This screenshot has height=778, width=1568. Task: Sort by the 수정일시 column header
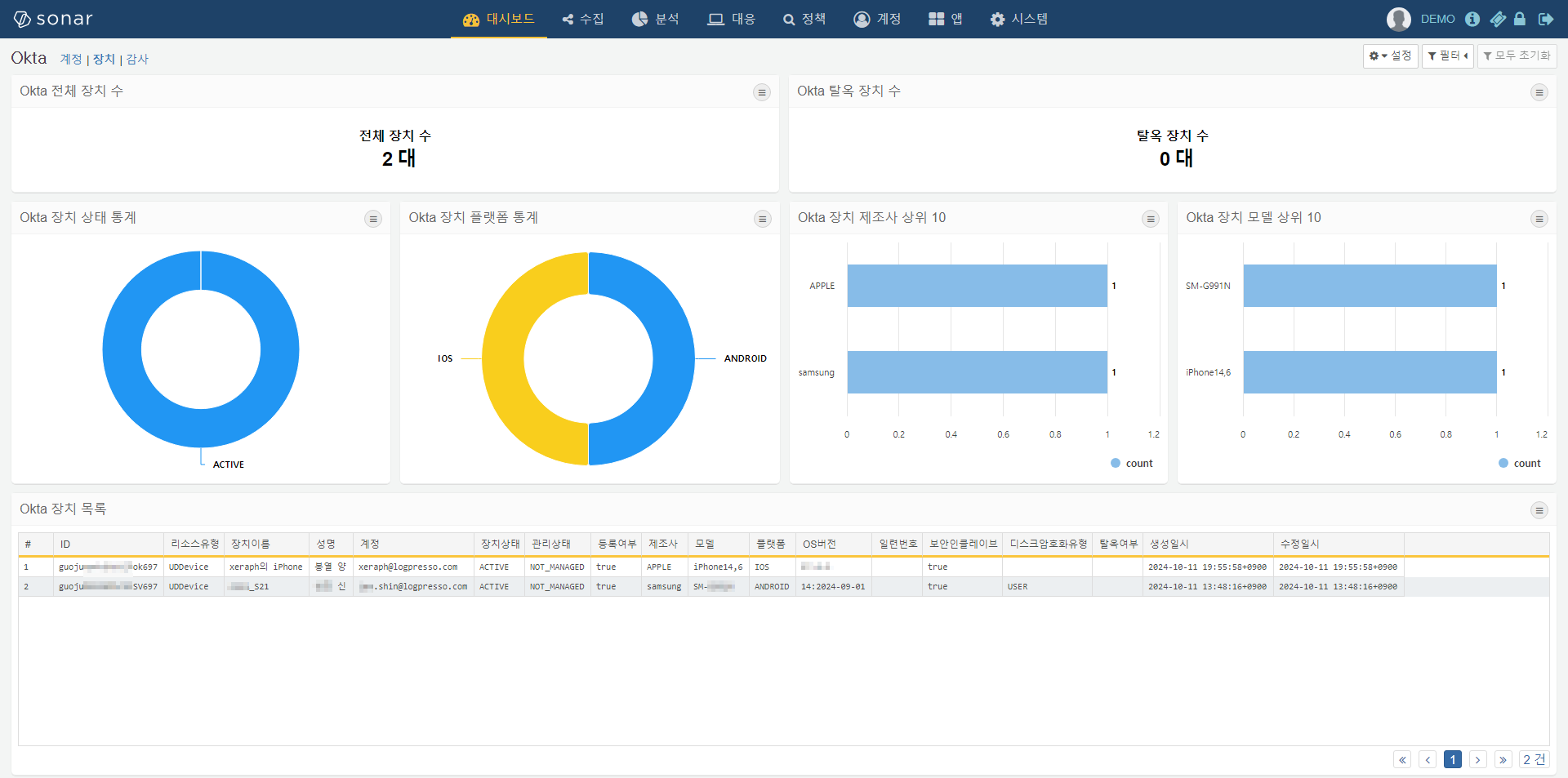[1339, 544]
